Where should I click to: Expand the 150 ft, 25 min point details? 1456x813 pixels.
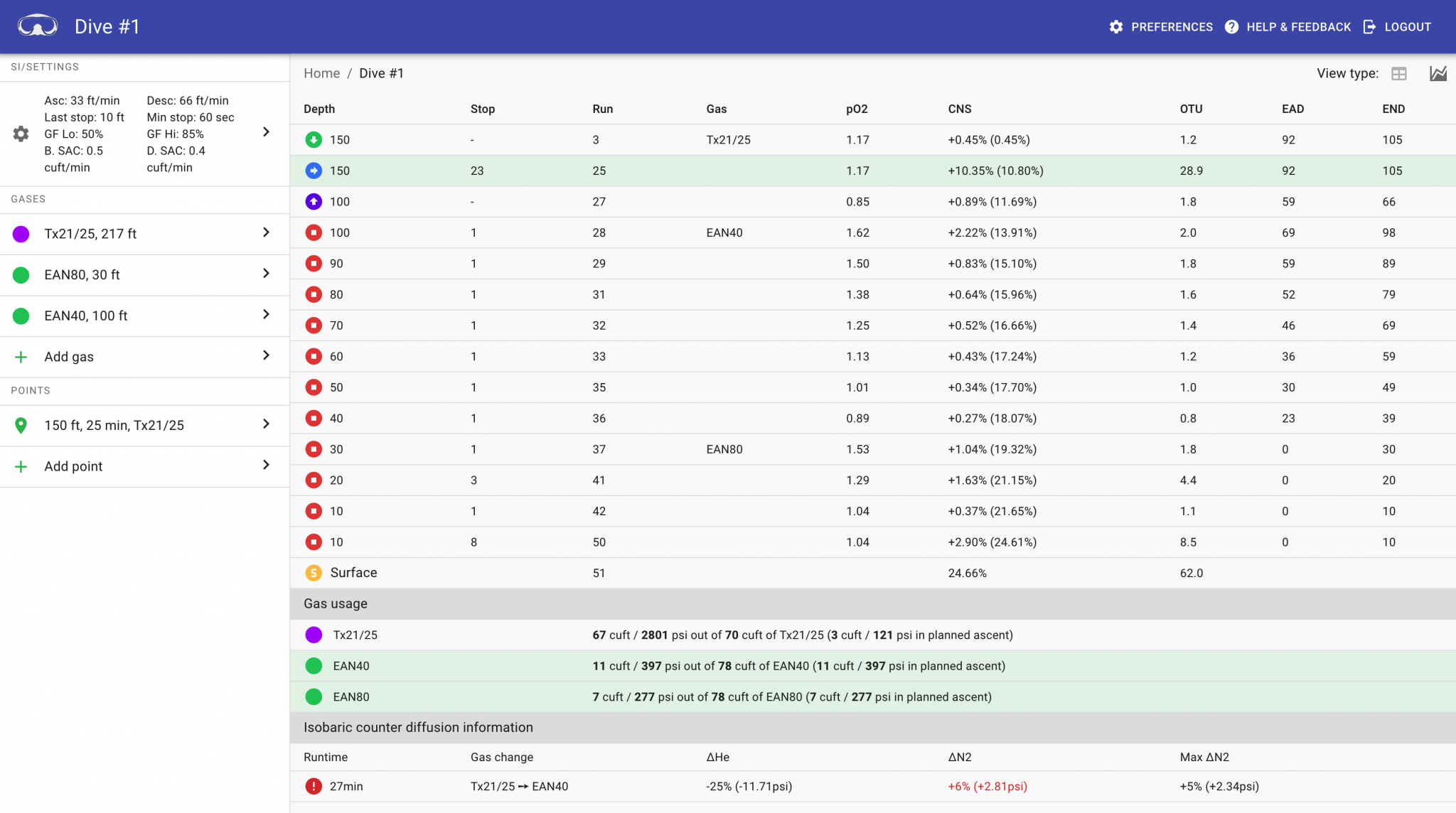267,425
